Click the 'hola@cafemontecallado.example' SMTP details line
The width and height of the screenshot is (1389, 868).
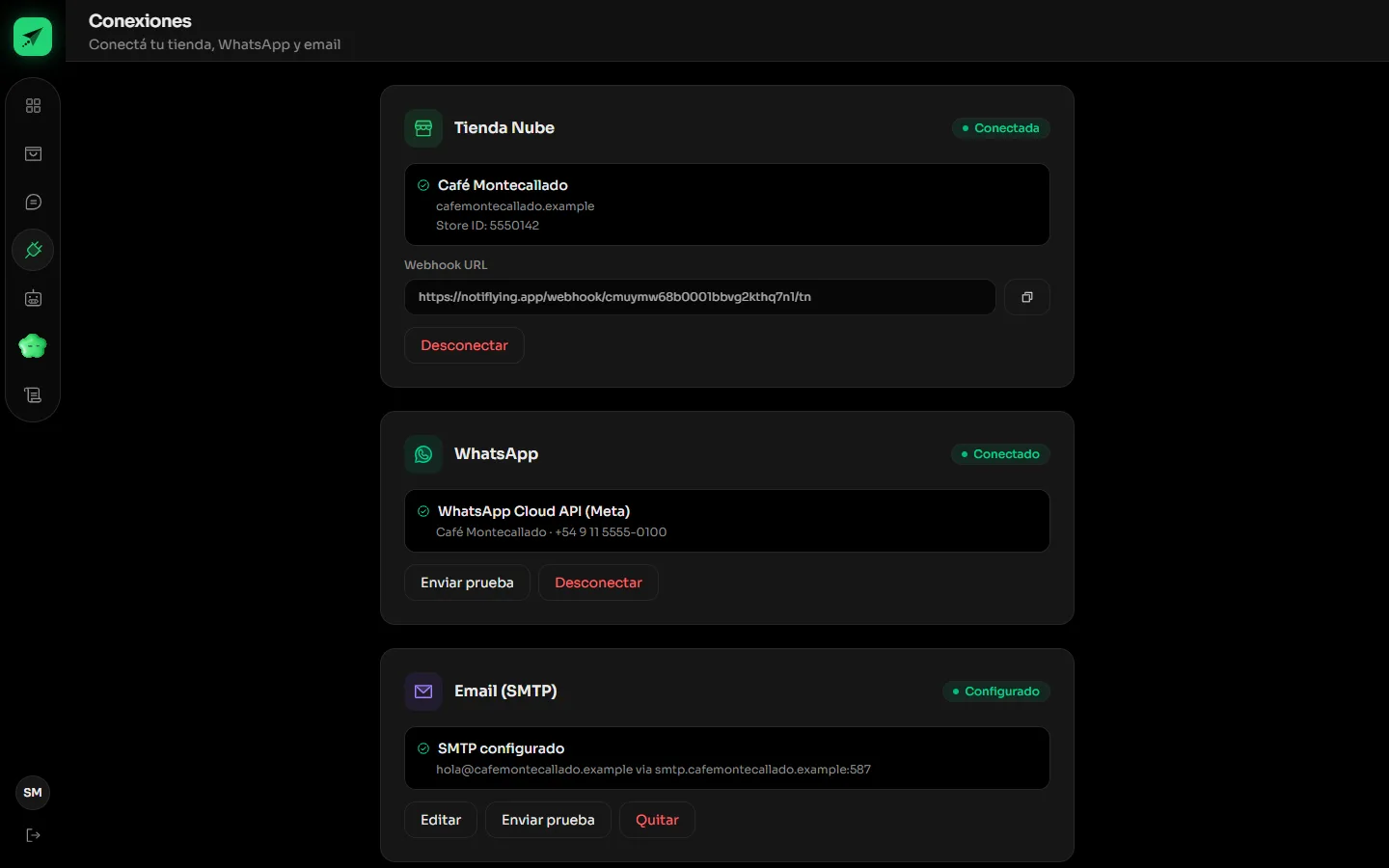653,770
